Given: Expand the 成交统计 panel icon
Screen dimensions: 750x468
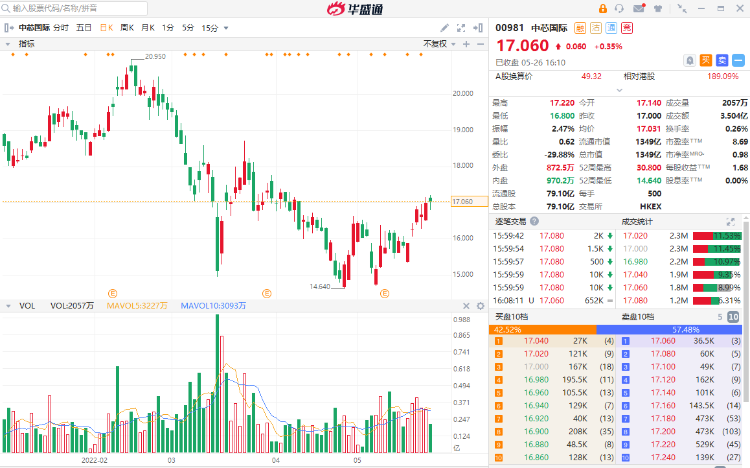Looking at the screenshot, I should pyautogui.click(x=730, y=222).
